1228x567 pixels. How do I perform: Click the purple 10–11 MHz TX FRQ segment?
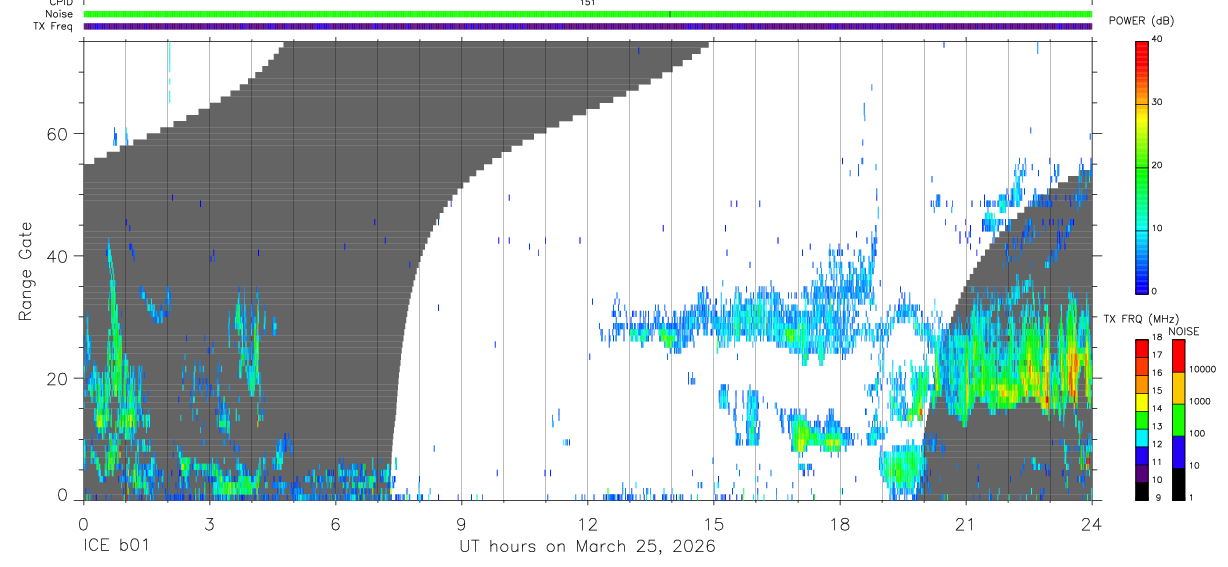click(1142, 472)
